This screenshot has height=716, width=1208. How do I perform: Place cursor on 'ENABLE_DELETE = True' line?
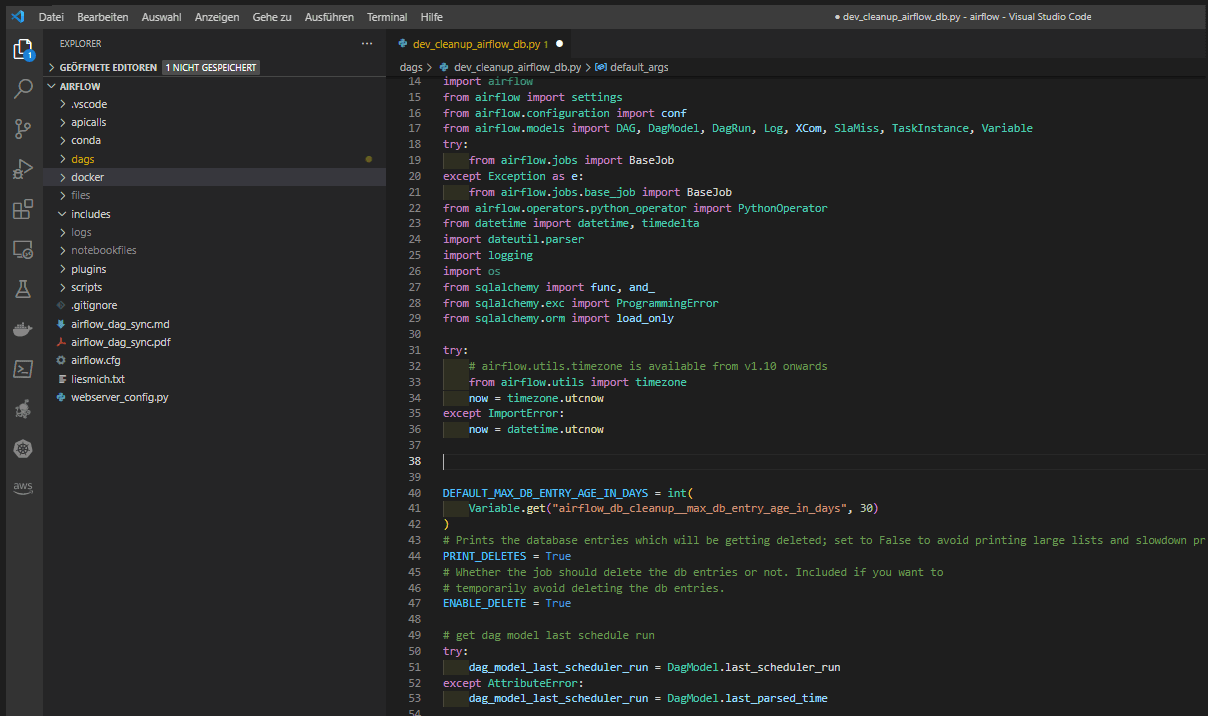(x=507, y=603)
